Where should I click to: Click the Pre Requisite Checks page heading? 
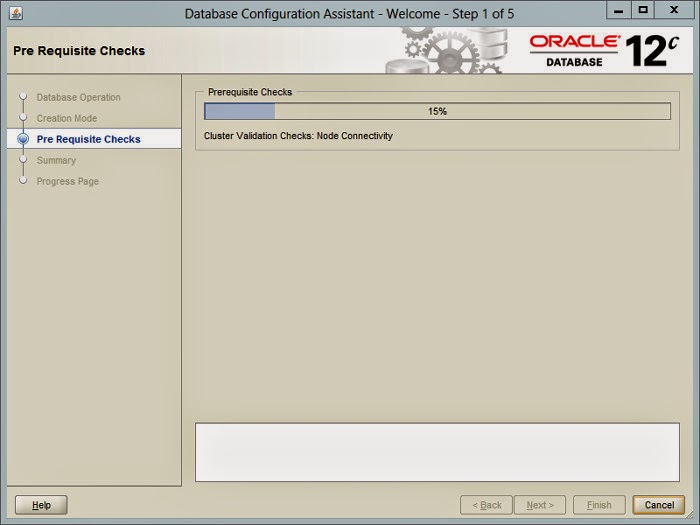tap(79, 51)
